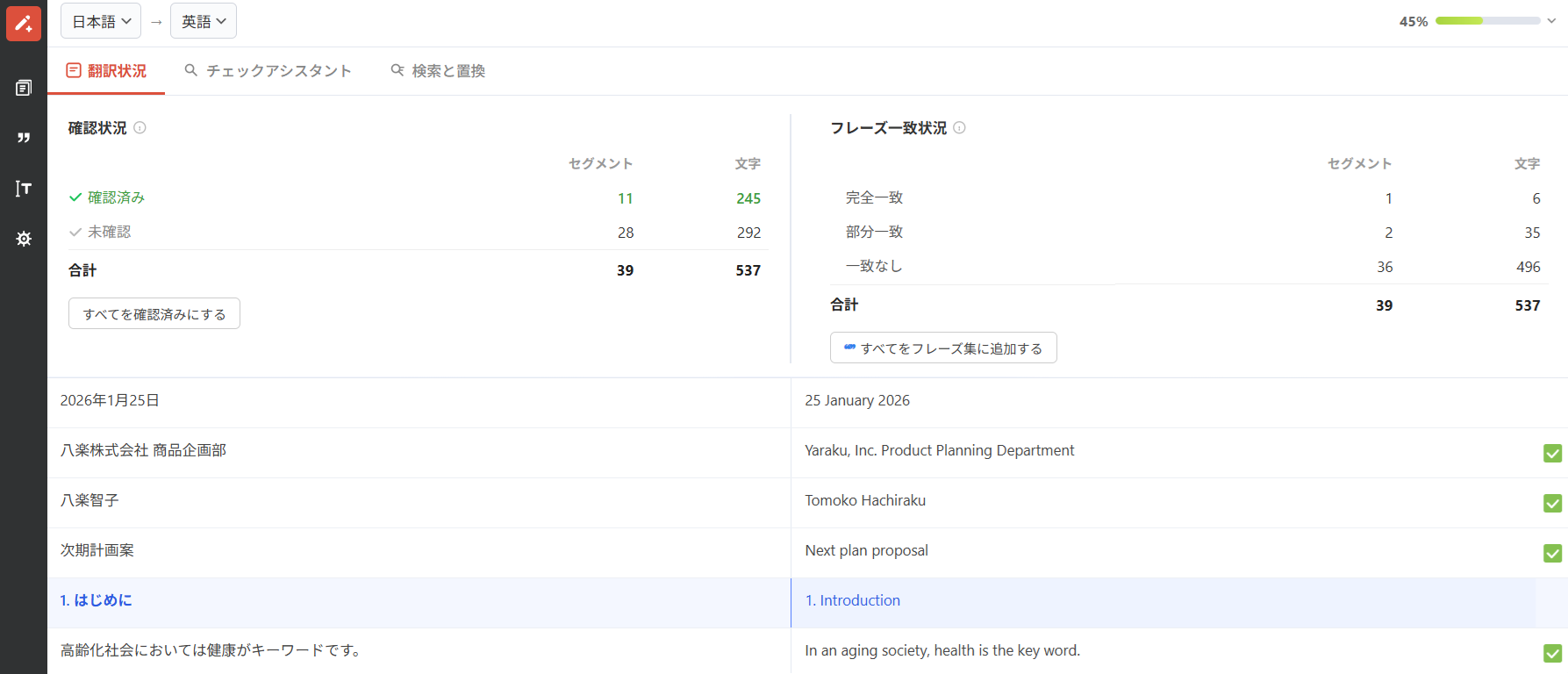This screenshot has width=1568, height=674.
Task: Click the 一致なし row label
Action: (x=874, y=267)
